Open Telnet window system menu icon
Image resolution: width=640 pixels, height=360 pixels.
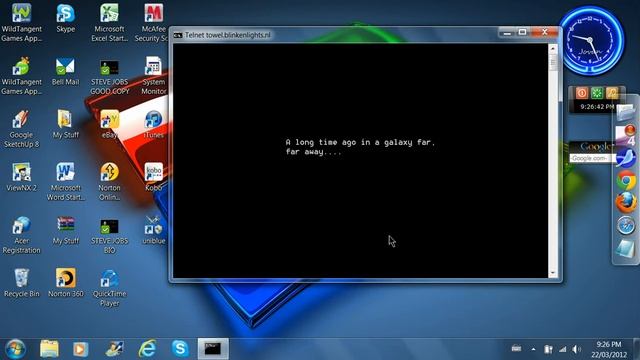click(178, 36)
